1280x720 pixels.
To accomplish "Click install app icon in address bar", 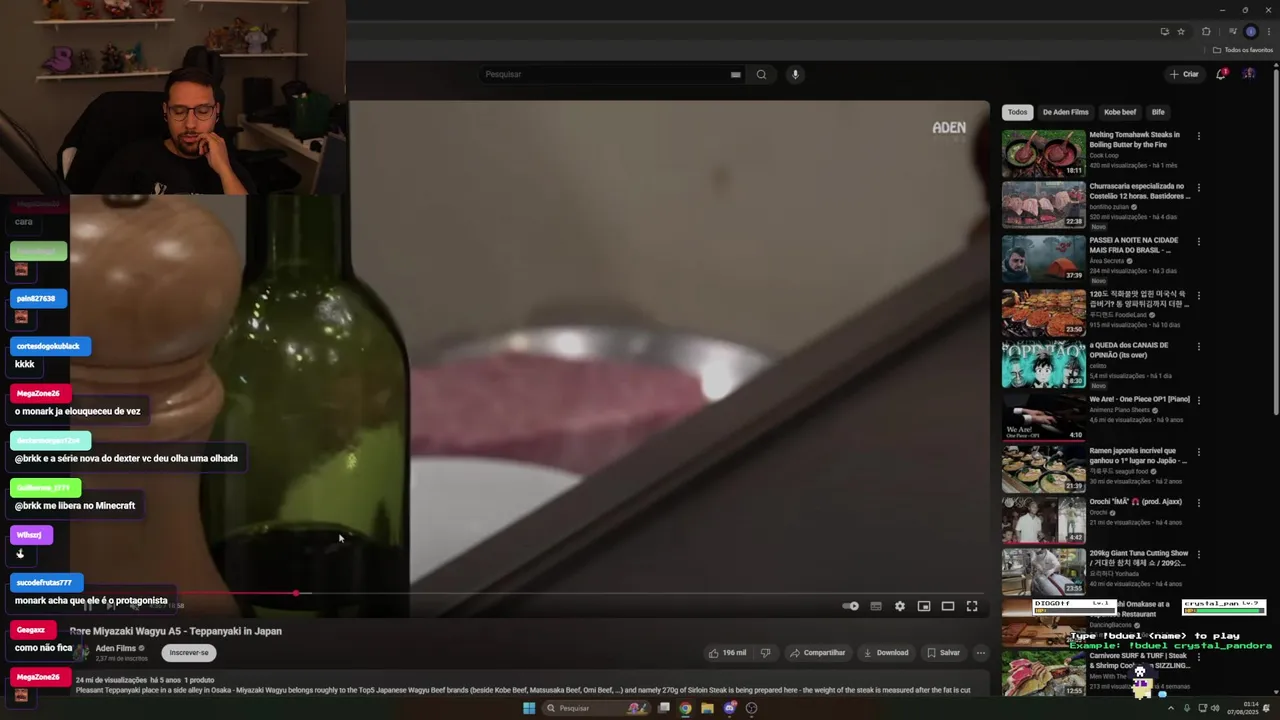I will pyautogui.click(x=1164, y=31).
